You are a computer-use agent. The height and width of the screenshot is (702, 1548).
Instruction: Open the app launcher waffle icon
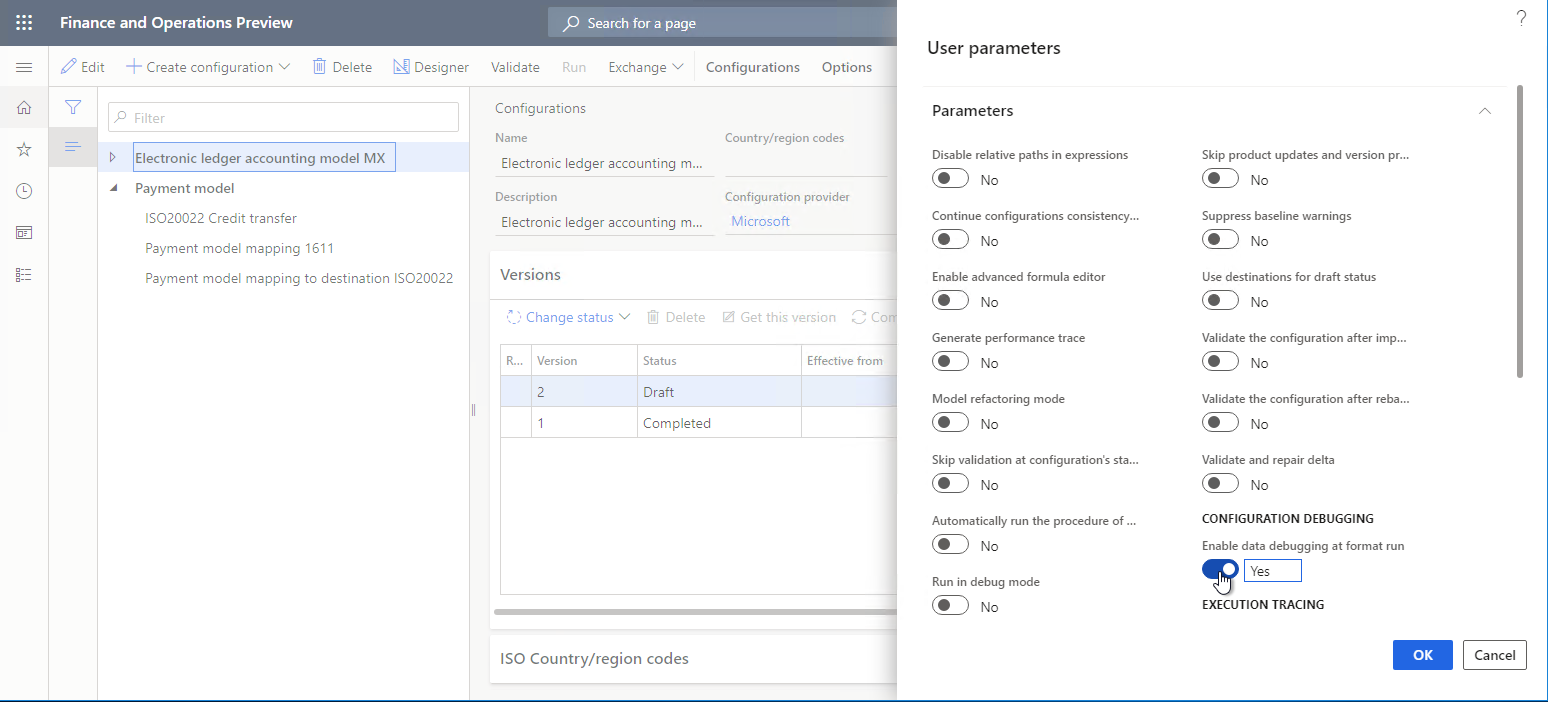click(23, 22)
